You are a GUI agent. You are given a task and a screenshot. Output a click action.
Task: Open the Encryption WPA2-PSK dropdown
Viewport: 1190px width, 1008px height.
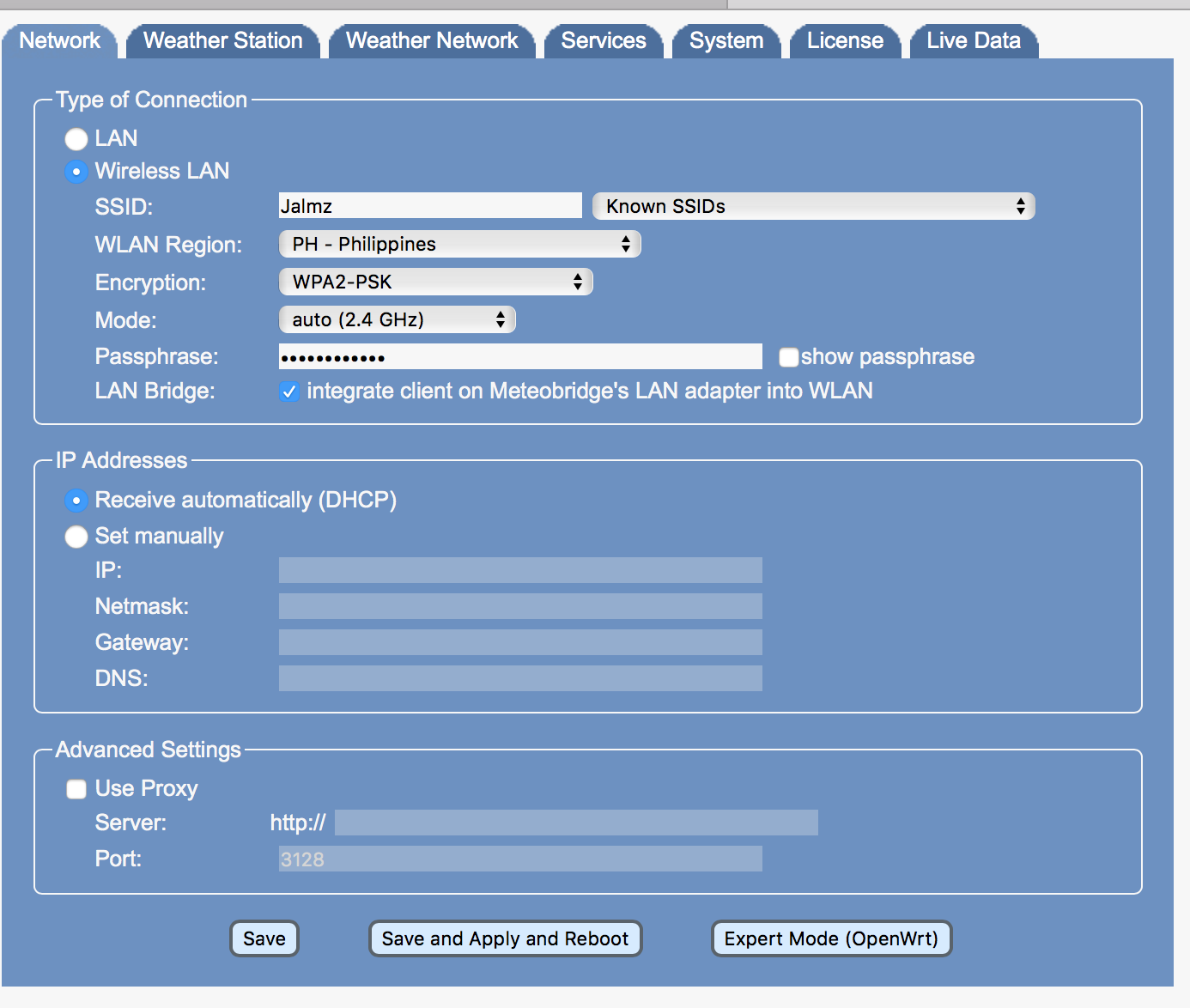(435, 282)
